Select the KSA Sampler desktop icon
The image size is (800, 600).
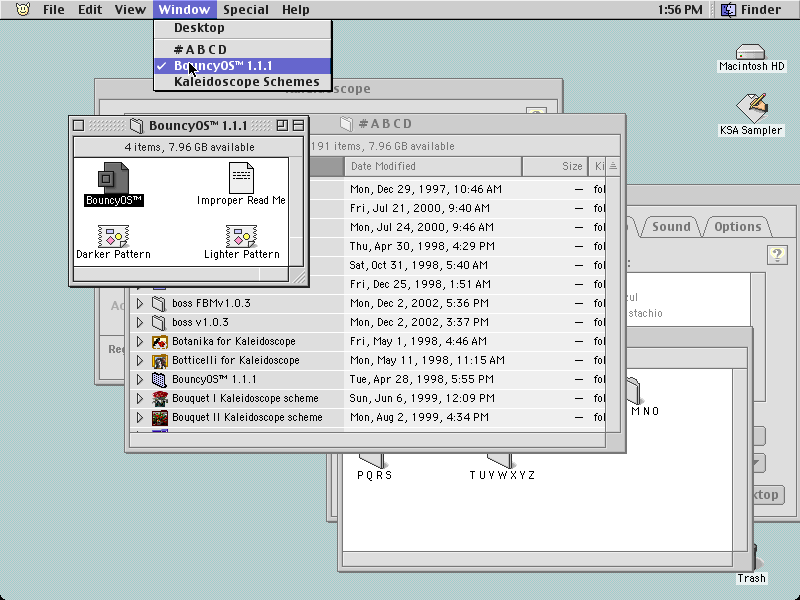pos(752,108)
